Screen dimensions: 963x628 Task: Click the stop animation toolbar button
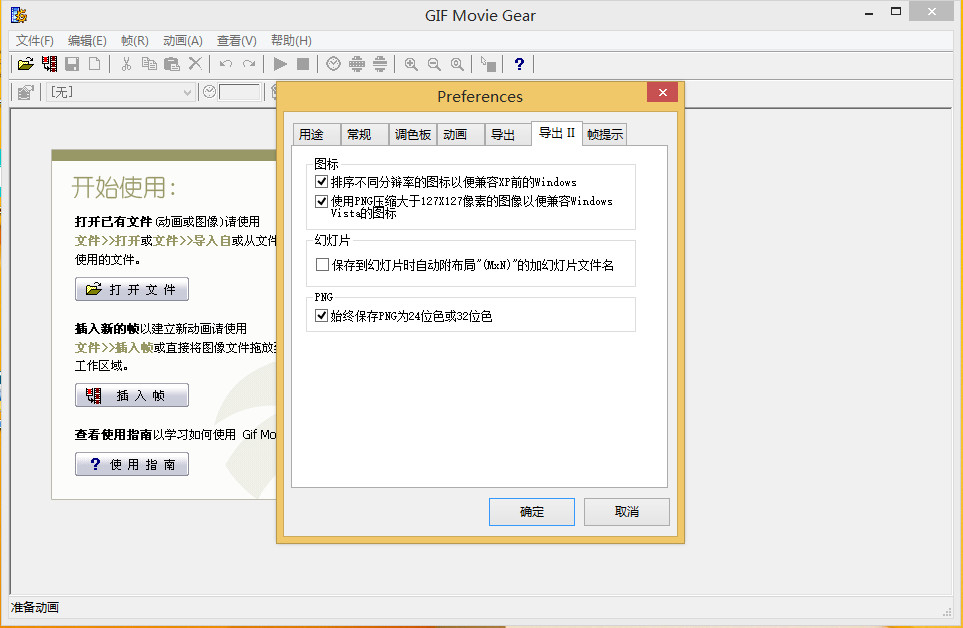[303, 64]
